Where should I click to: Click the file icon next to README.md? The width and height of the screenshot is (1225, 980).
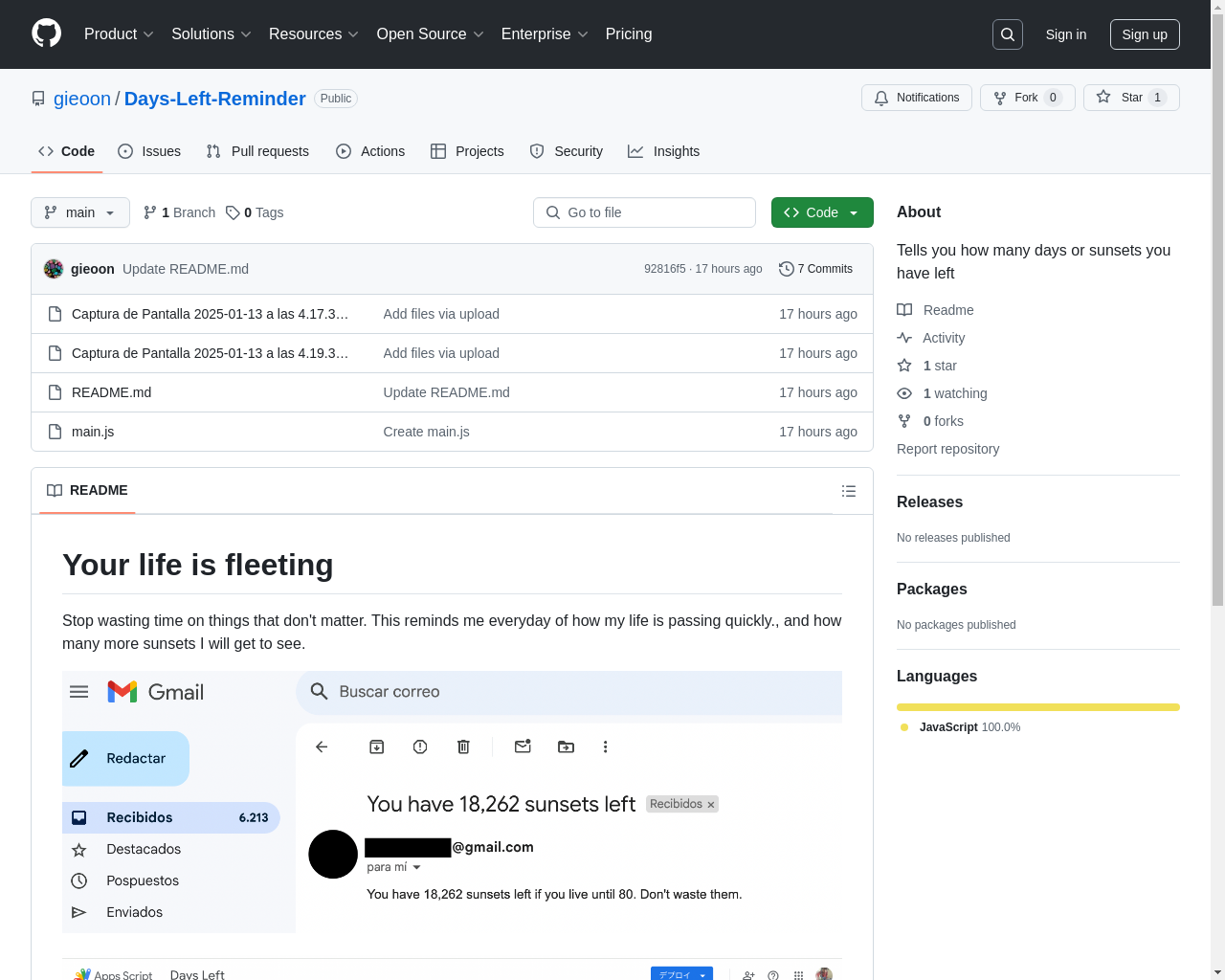[x=56, y=392]
